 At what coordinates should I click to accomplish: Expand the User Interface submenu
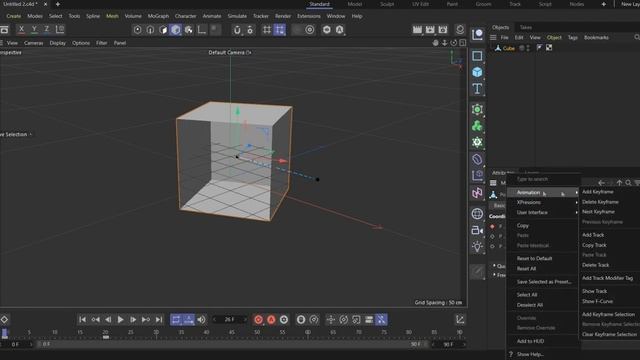click(543, 212)
